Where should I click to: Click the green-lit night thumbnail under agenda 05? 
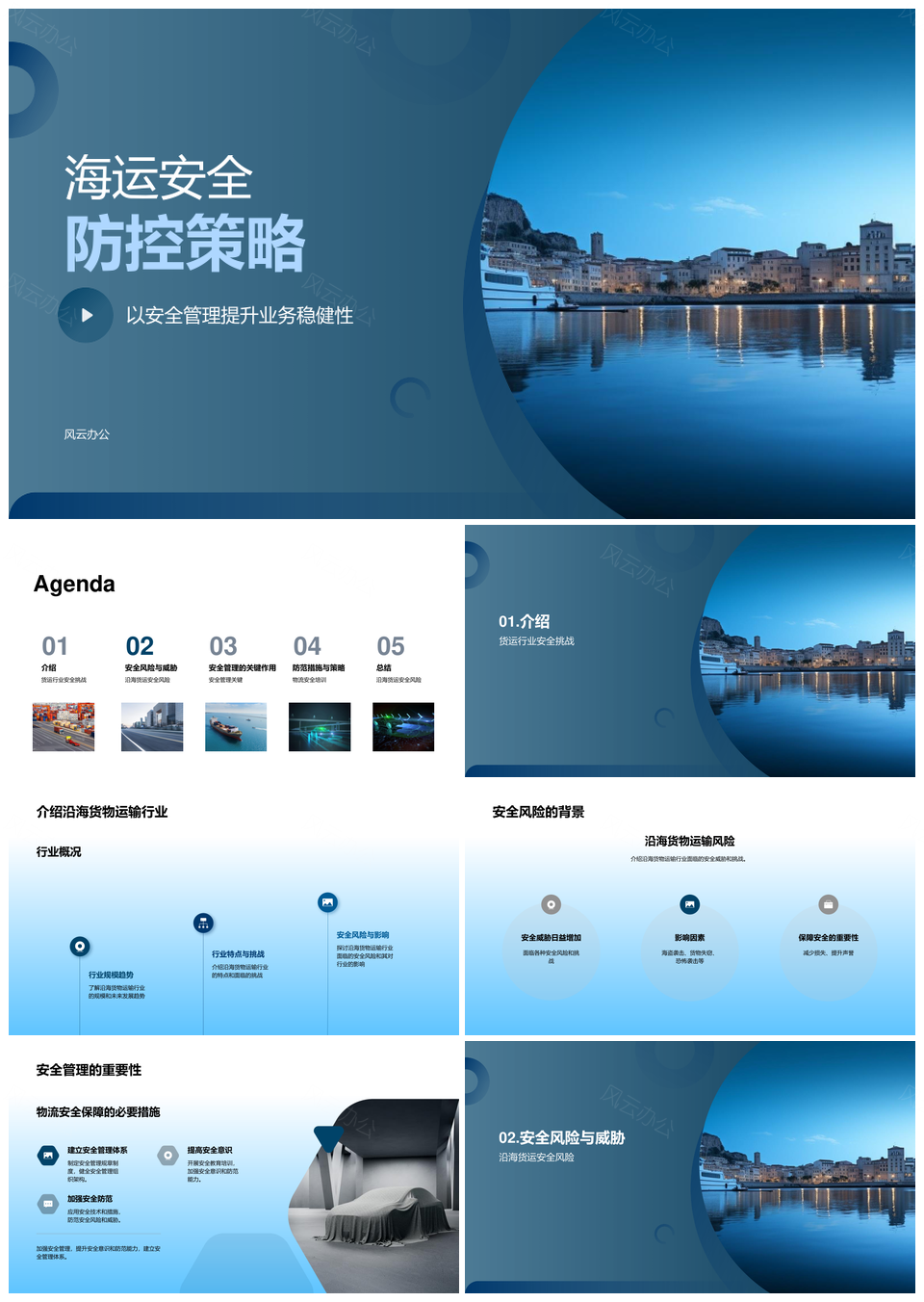(x=403, y=726)
